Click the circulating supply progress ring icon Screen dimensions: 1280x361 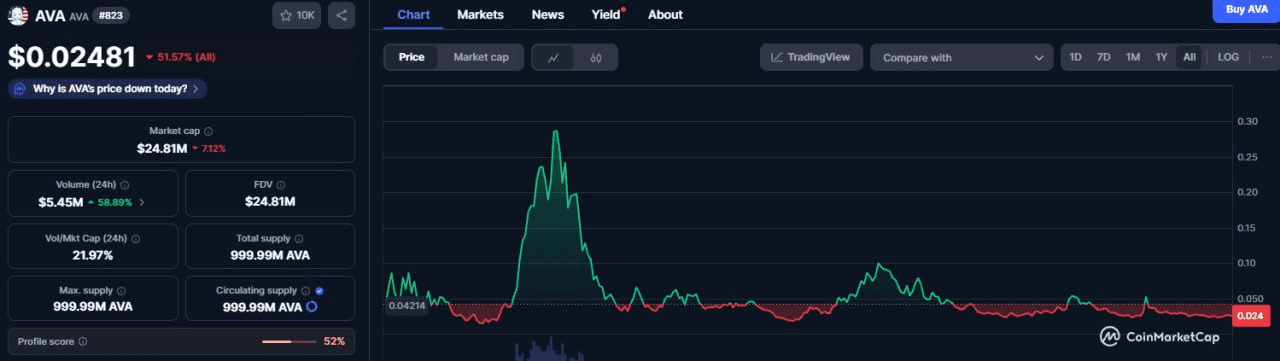[312, 307]
